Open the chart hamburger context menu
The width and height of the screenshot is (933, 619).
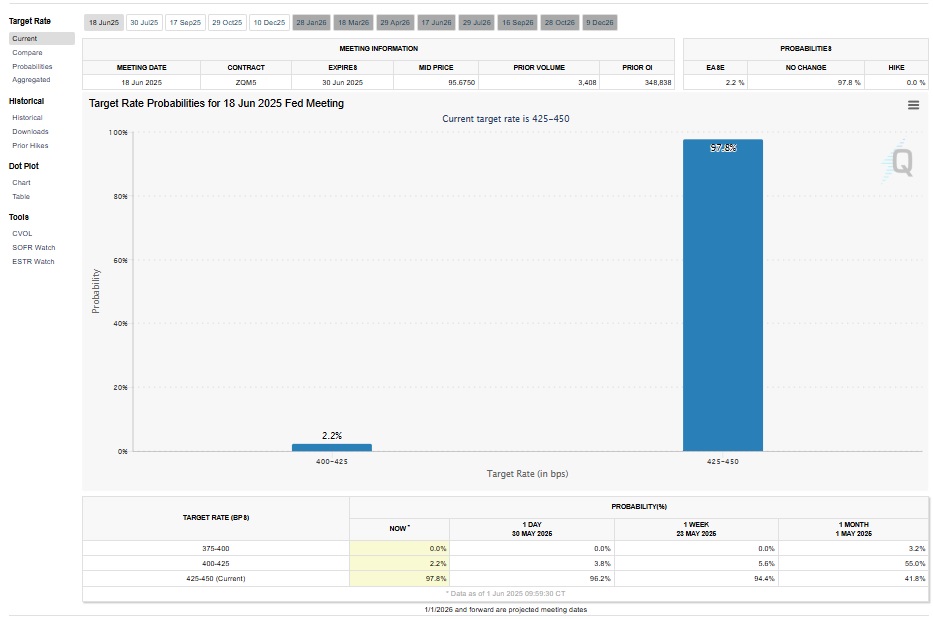click(x=913, y=105)
